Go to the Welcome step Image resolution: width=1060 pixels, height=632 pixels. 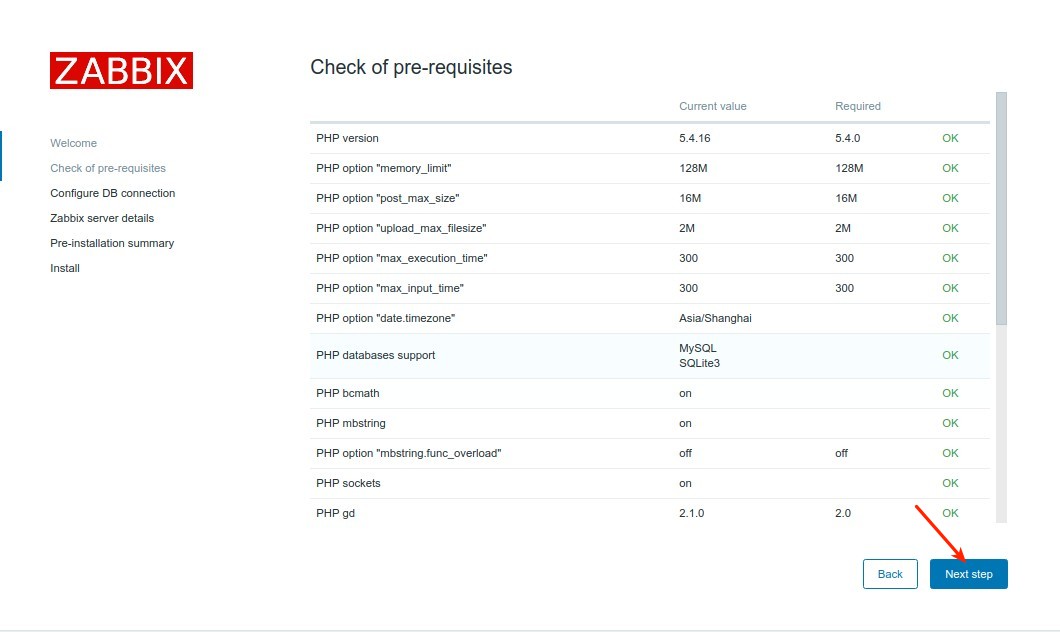pos(74,143)
